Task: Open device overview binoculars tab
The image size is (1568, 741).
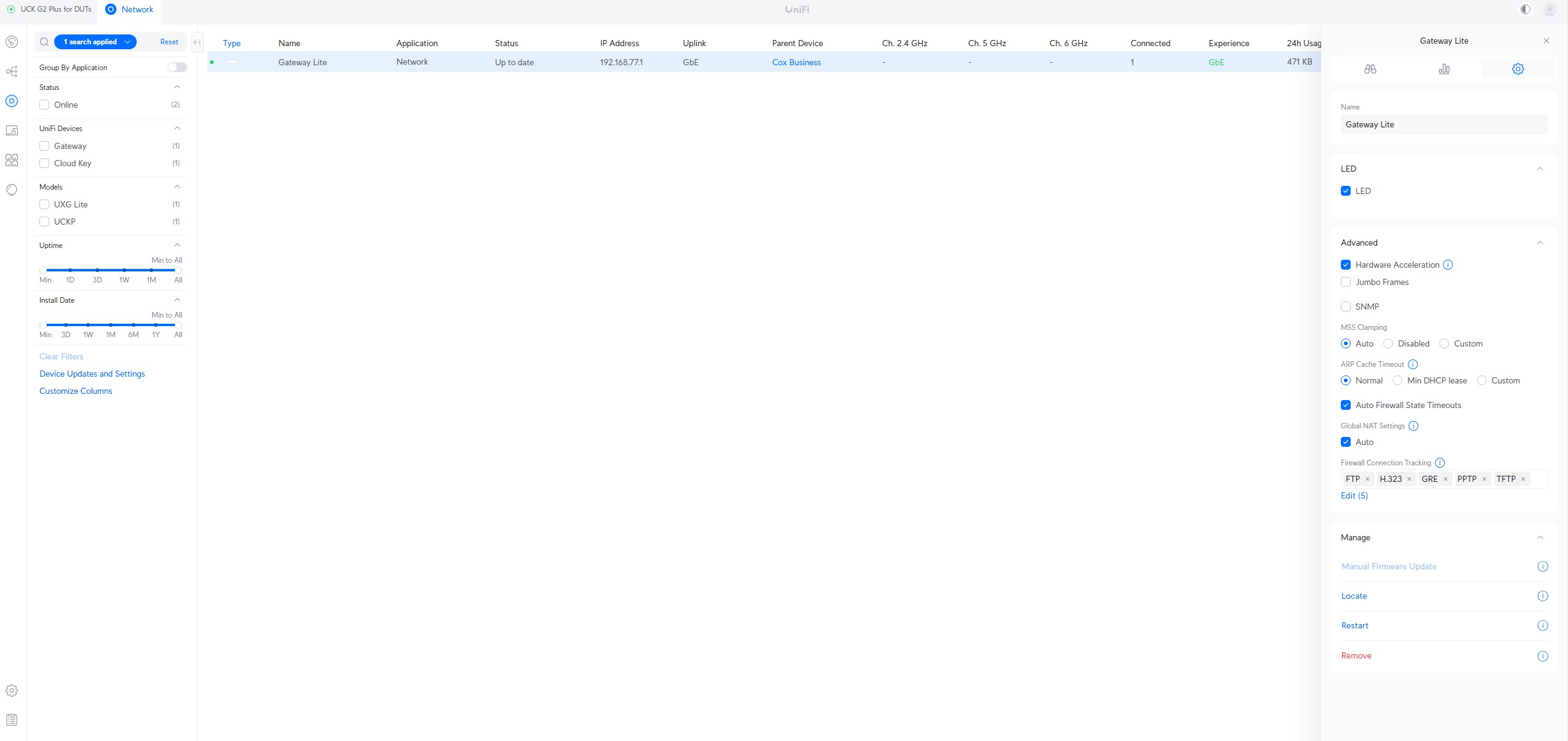Action: tap(1370, 69)
